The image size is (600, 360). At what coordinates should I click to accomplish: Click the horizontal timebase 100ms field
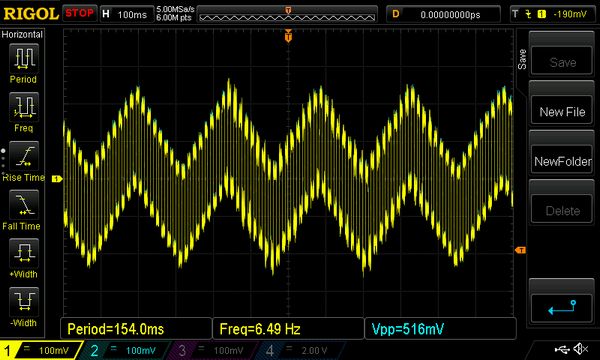(x=126, y=15)
